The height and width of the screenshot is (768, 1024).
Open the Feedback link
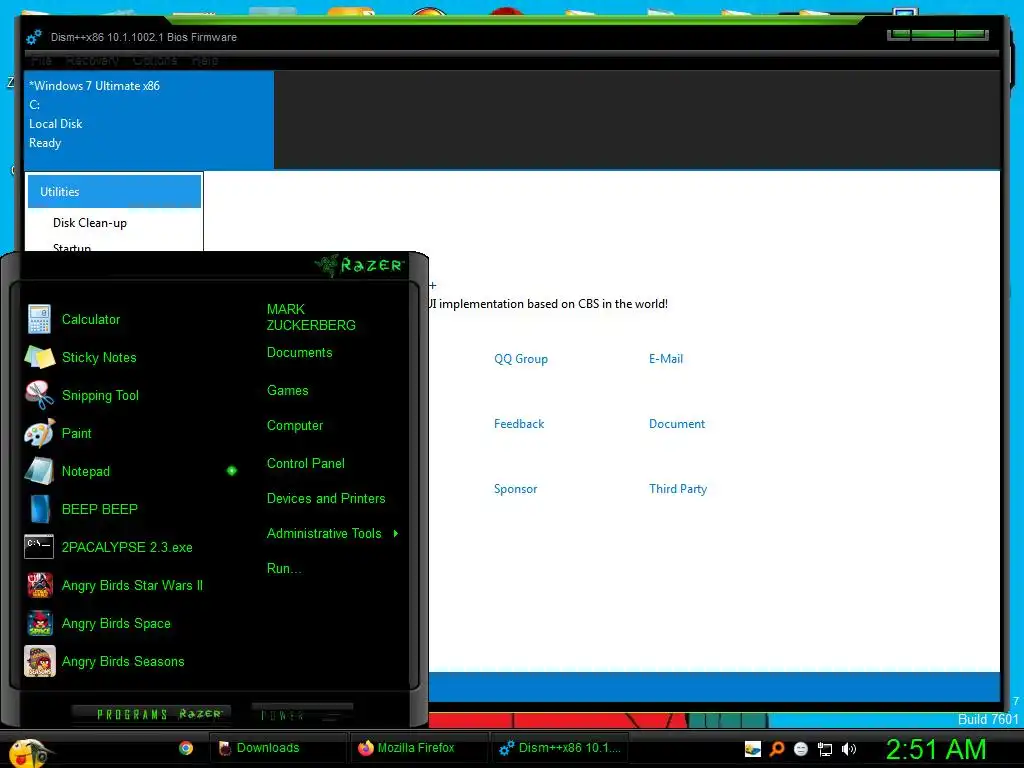click(x=519, y=424)
